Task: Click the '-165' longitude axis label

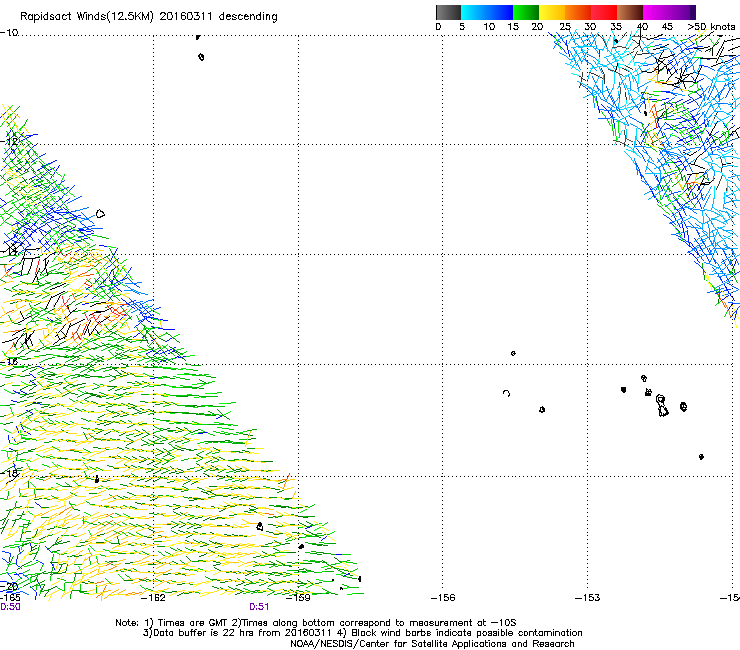Action: (10, 598)
